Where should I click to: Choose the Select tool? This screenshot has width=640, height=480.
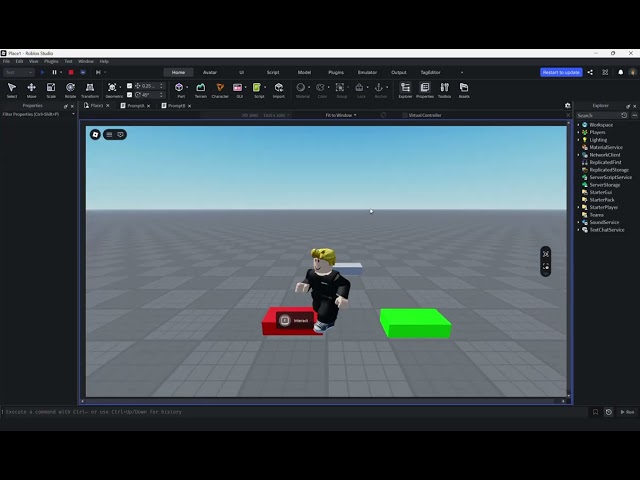click(x=12, y=90)
